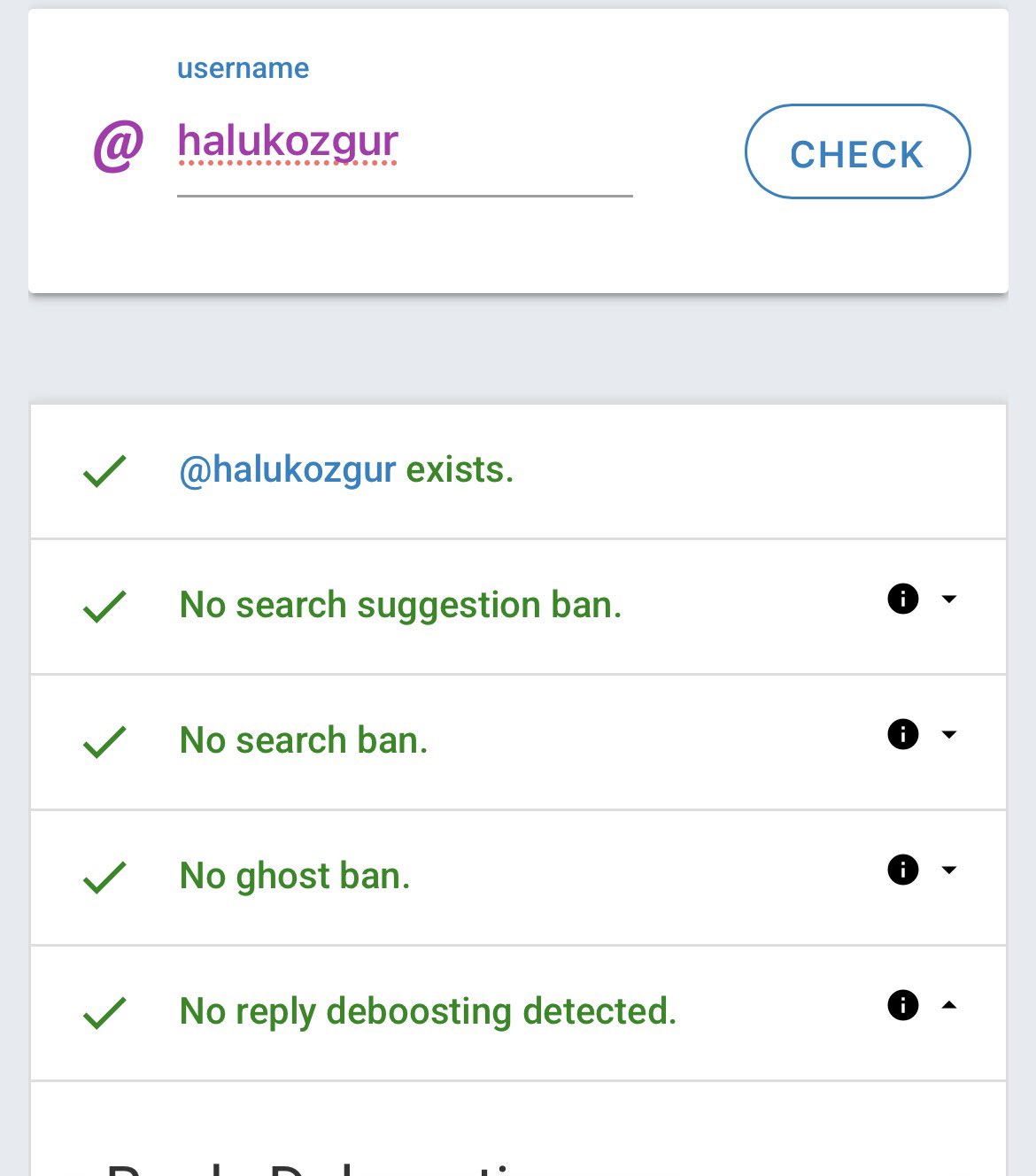Click the checkmark beside 'No search ban'

tap(104, 742)
